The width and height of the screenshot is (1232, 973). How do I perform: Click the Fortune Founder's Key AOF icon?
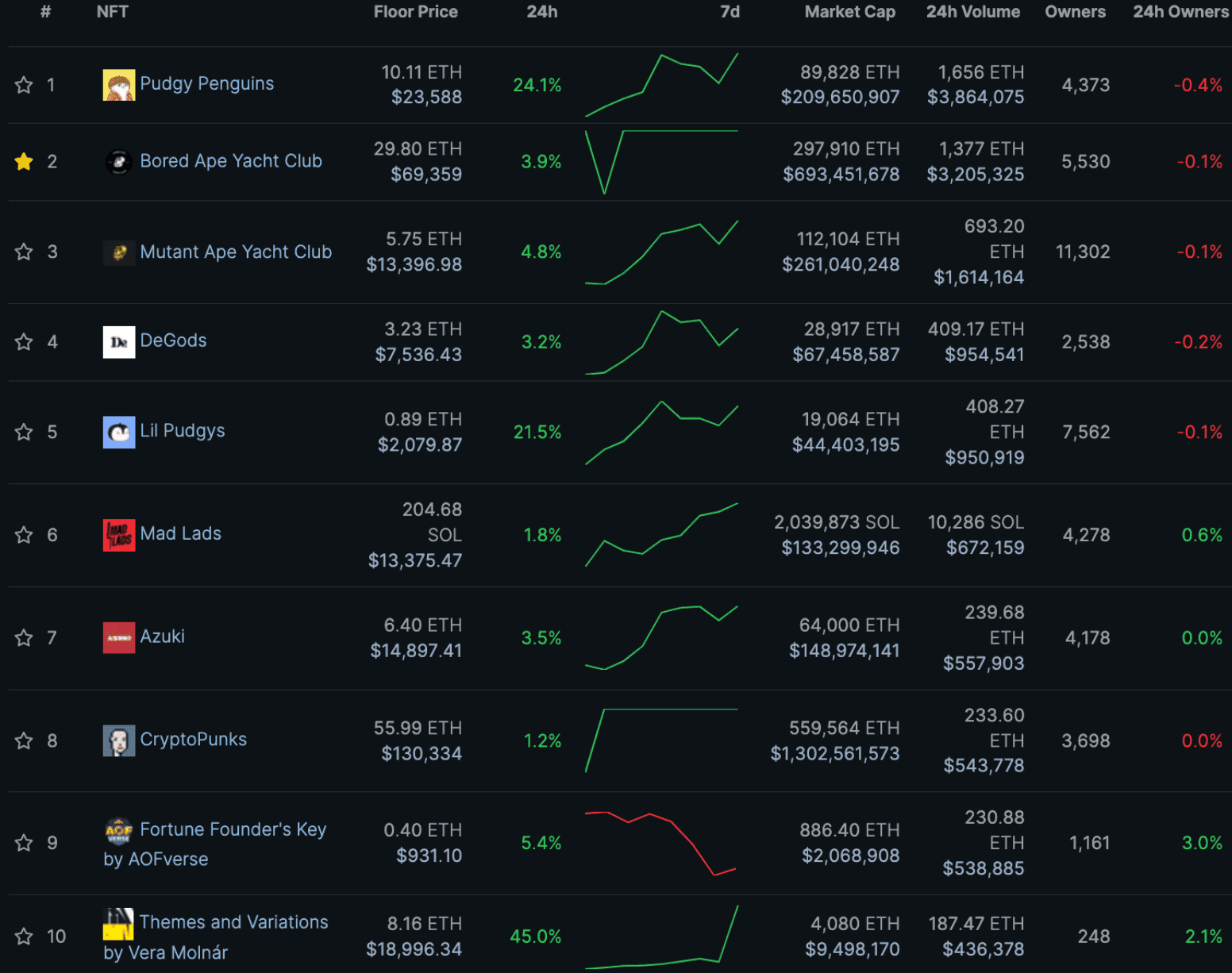click(119, 831)
